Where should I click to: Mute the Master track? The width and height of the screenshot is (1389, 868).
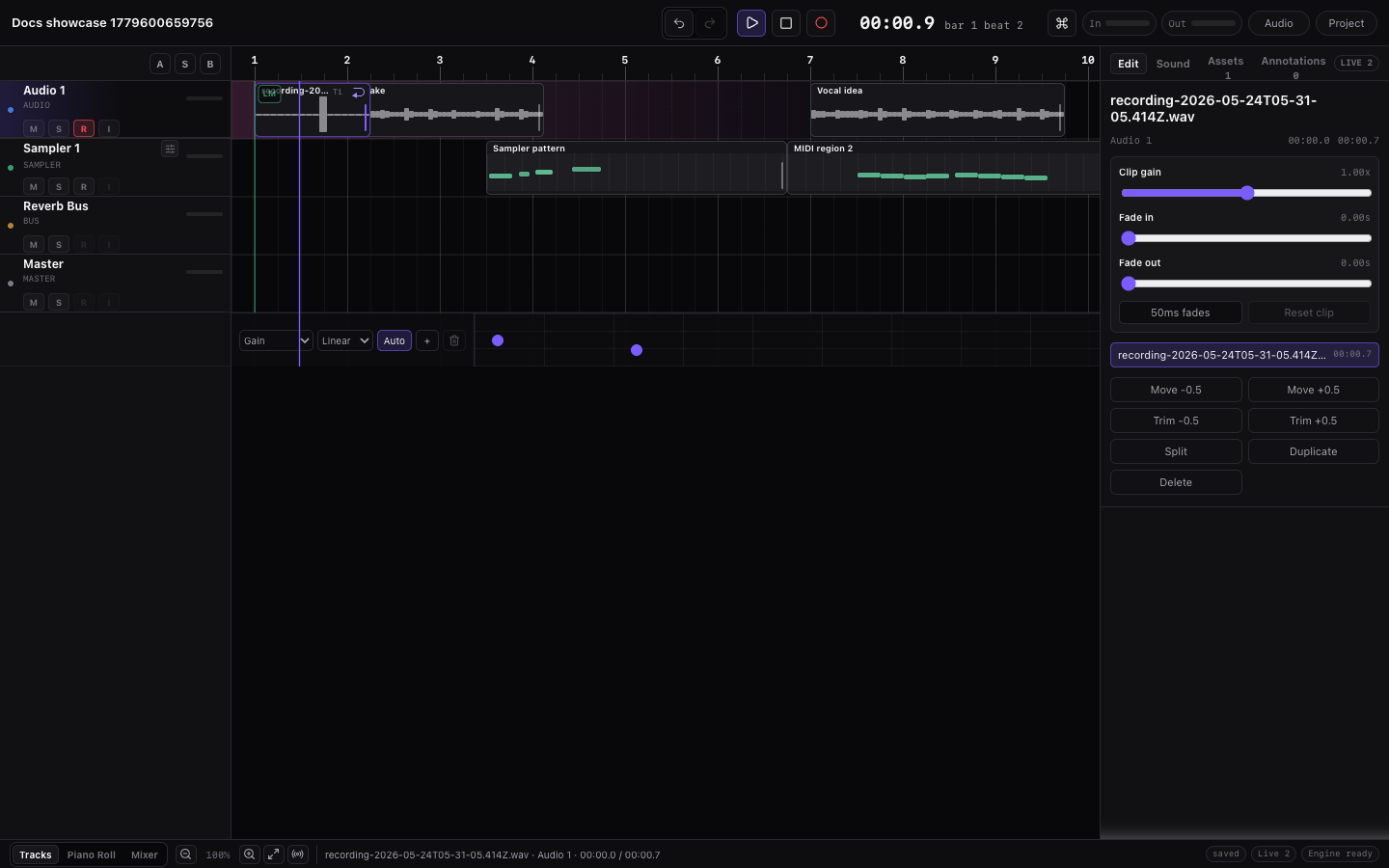click(34, 302)
